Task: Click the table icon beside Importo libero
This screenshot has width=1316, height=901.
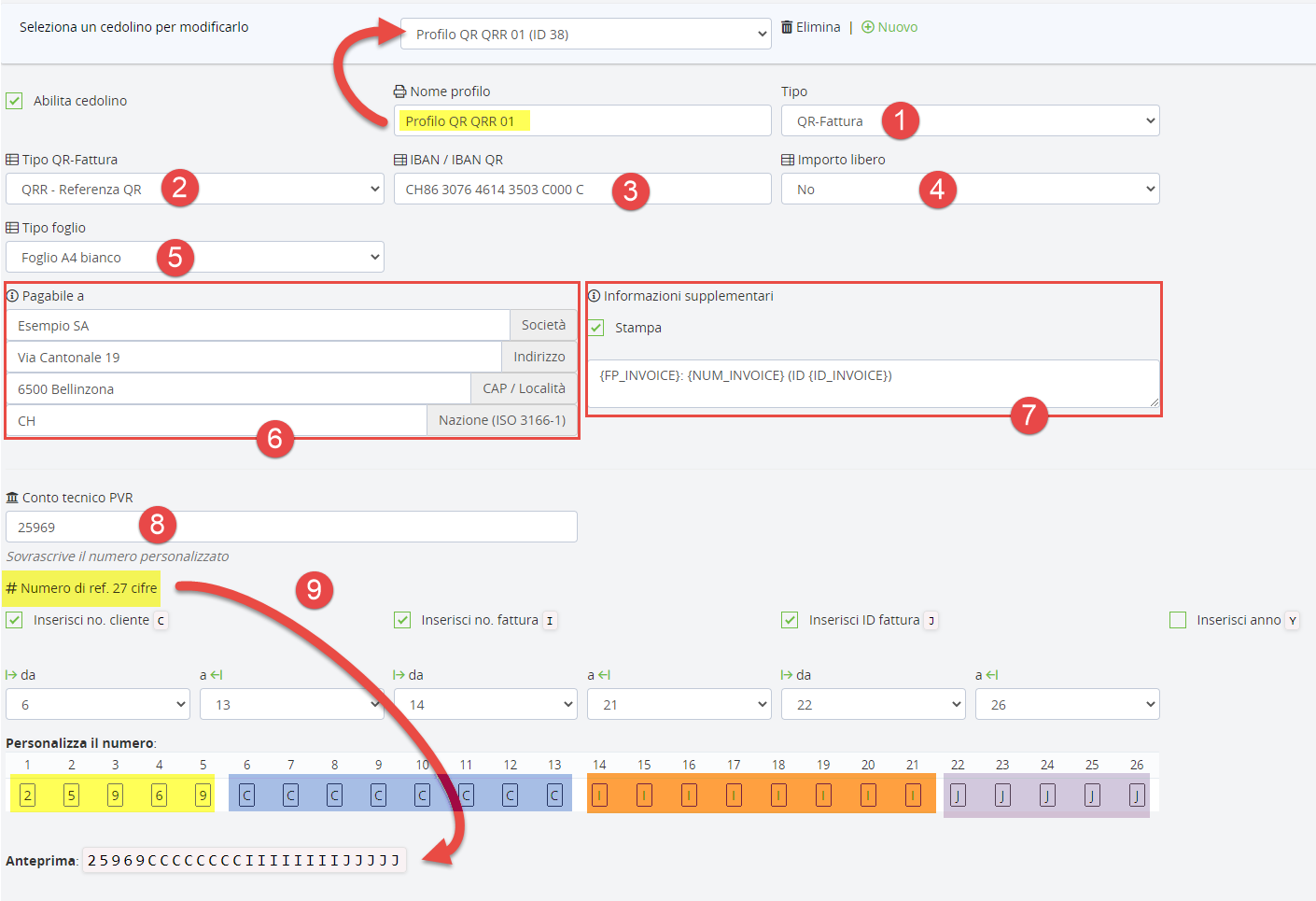Action: (788, 160)
